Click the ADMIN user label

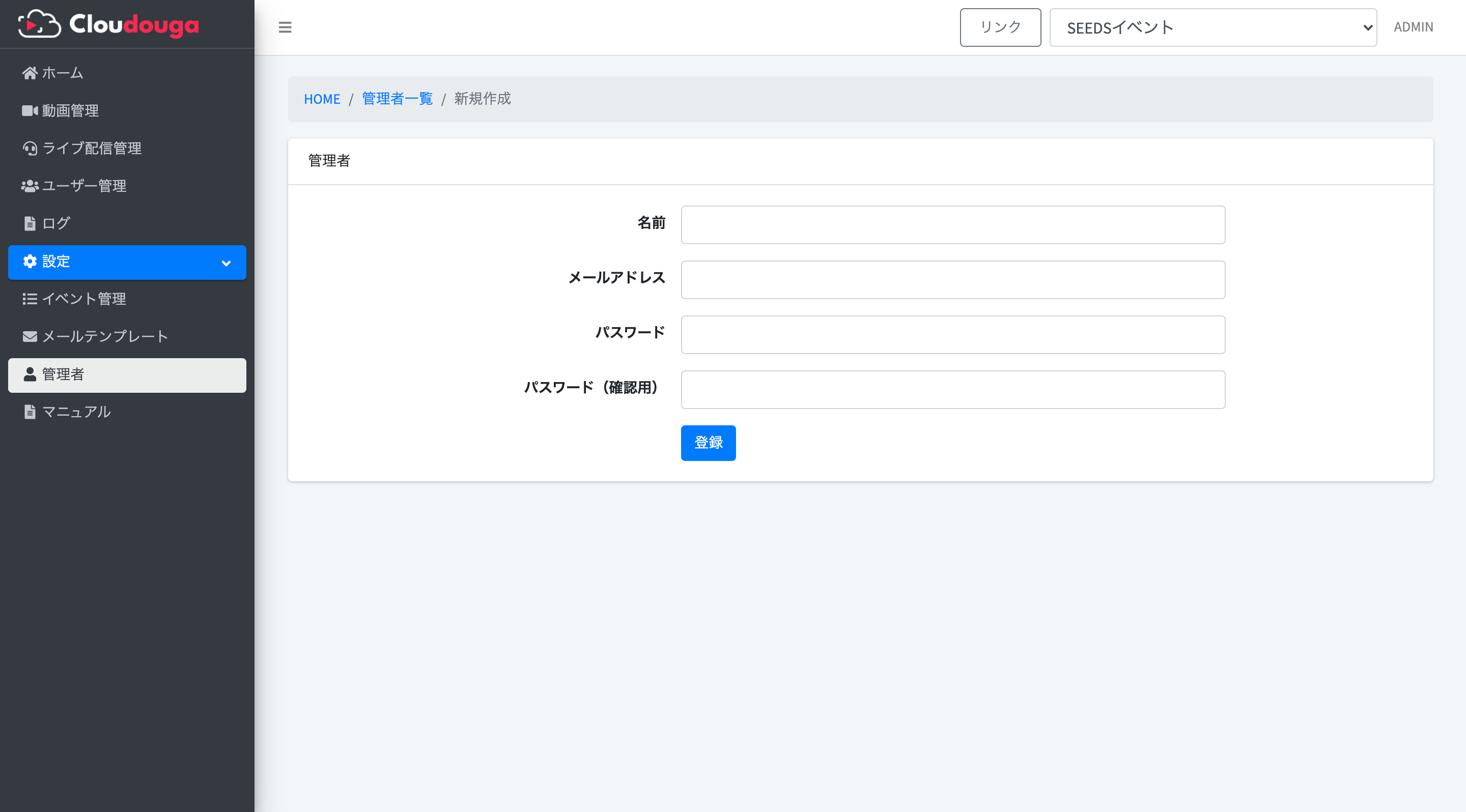coord(1413,27)
